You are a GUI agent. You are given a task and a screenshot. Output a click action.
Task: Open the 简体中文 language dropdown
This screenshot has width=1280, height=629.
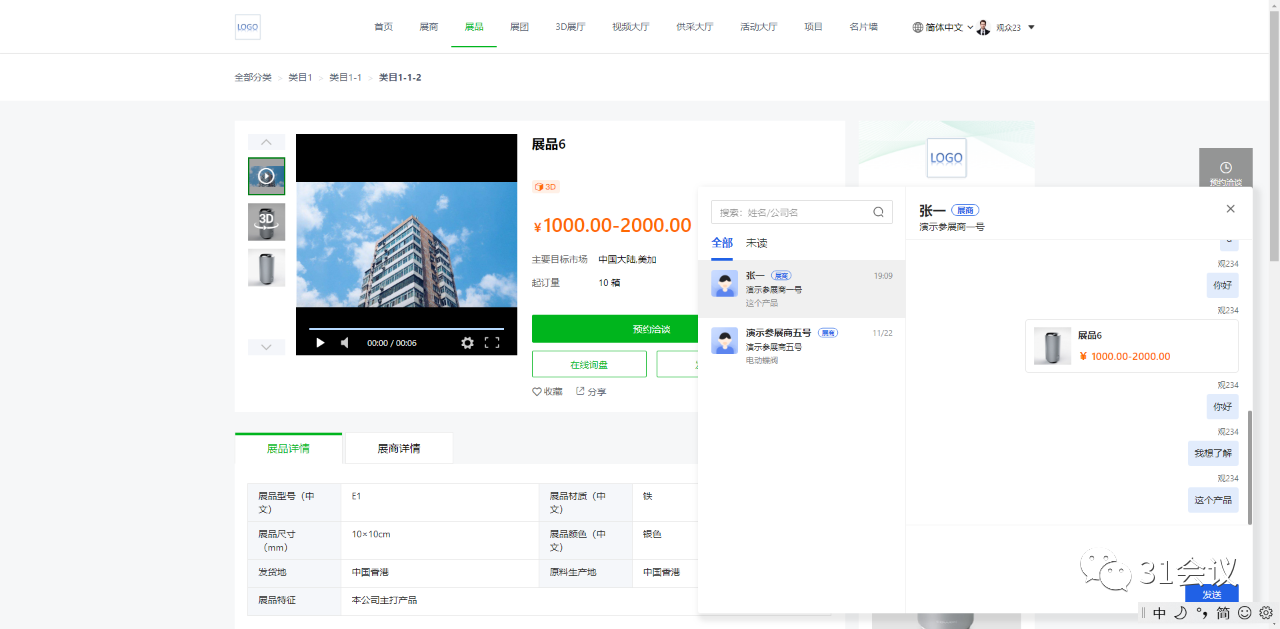click(x=943, y=27)
